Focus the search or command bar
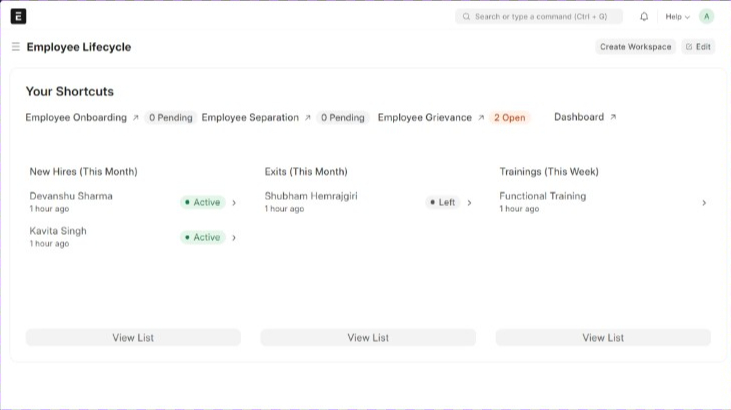 click(x=540, y=17)
